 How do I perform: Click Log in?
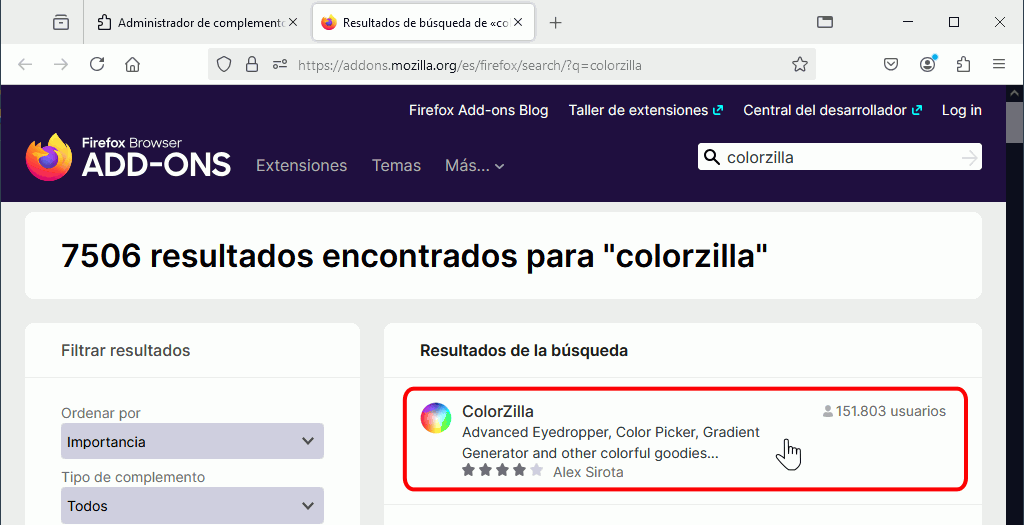961,110
